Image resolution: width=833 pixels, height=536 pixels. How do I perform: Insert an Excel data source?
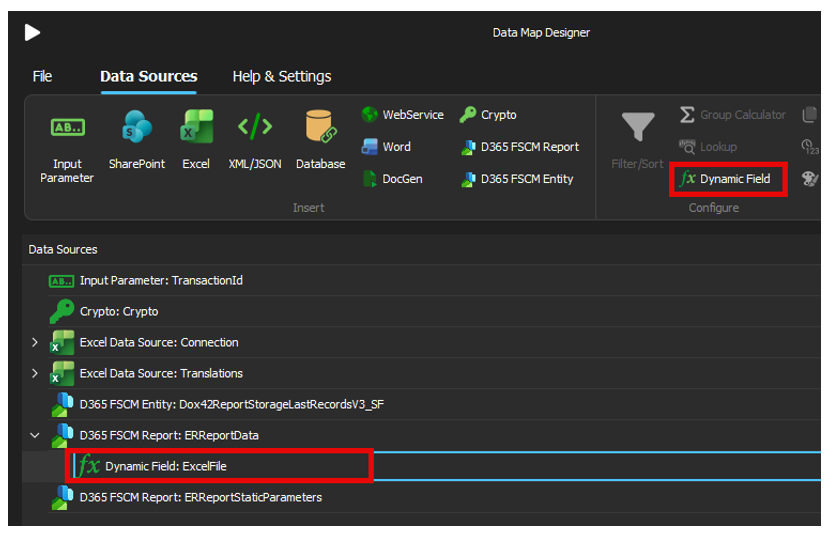[x=196, y=140]
